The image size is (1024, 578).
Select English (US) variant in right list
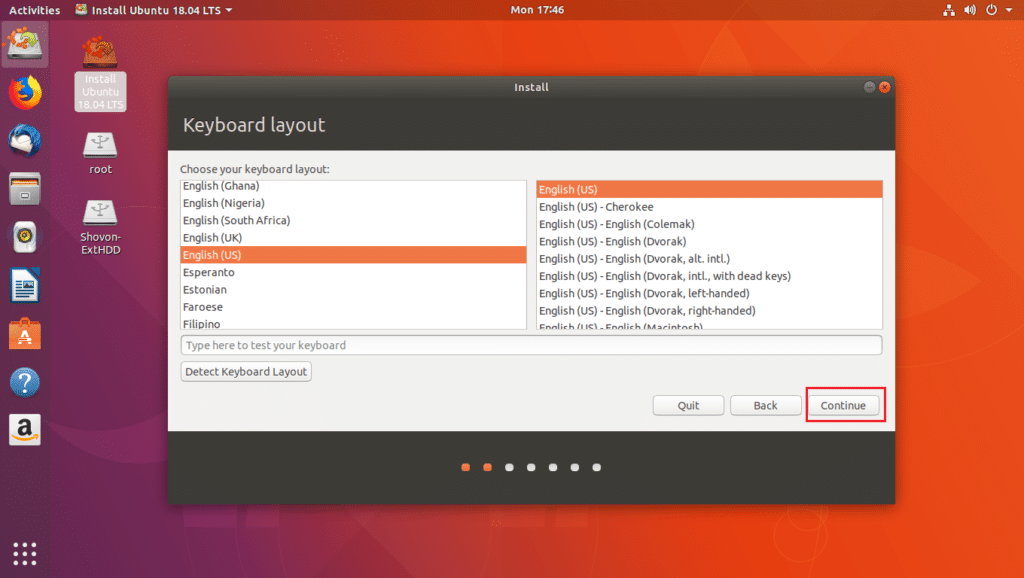(709, 189)
